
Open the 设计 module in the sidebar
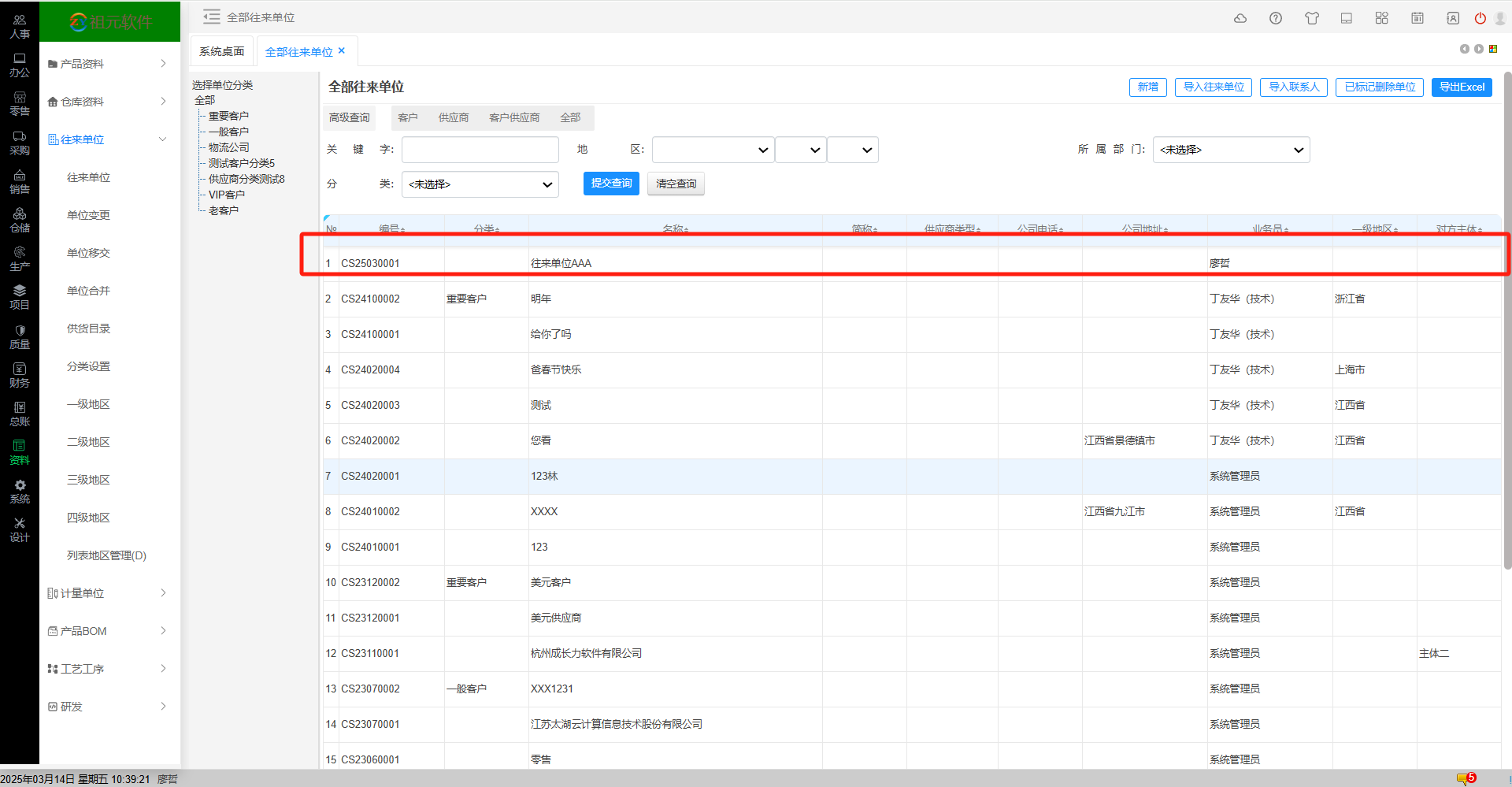(20, 529)
